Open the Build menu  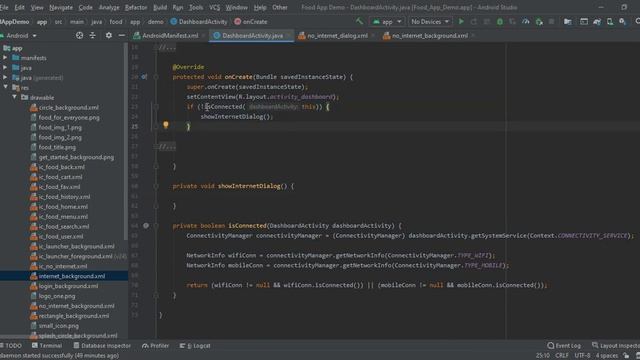(160, 7)
